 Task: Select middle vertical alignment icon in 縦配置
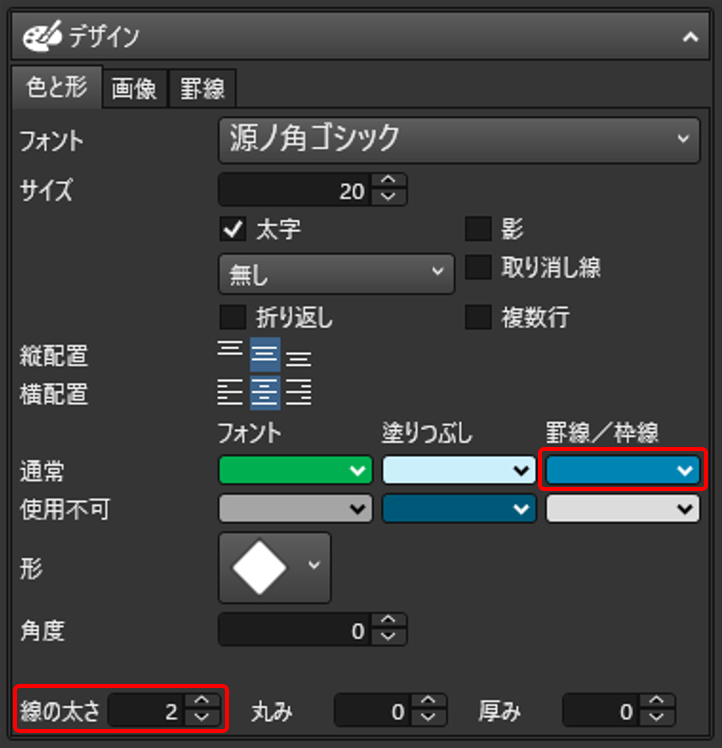(x=265, y=354)
